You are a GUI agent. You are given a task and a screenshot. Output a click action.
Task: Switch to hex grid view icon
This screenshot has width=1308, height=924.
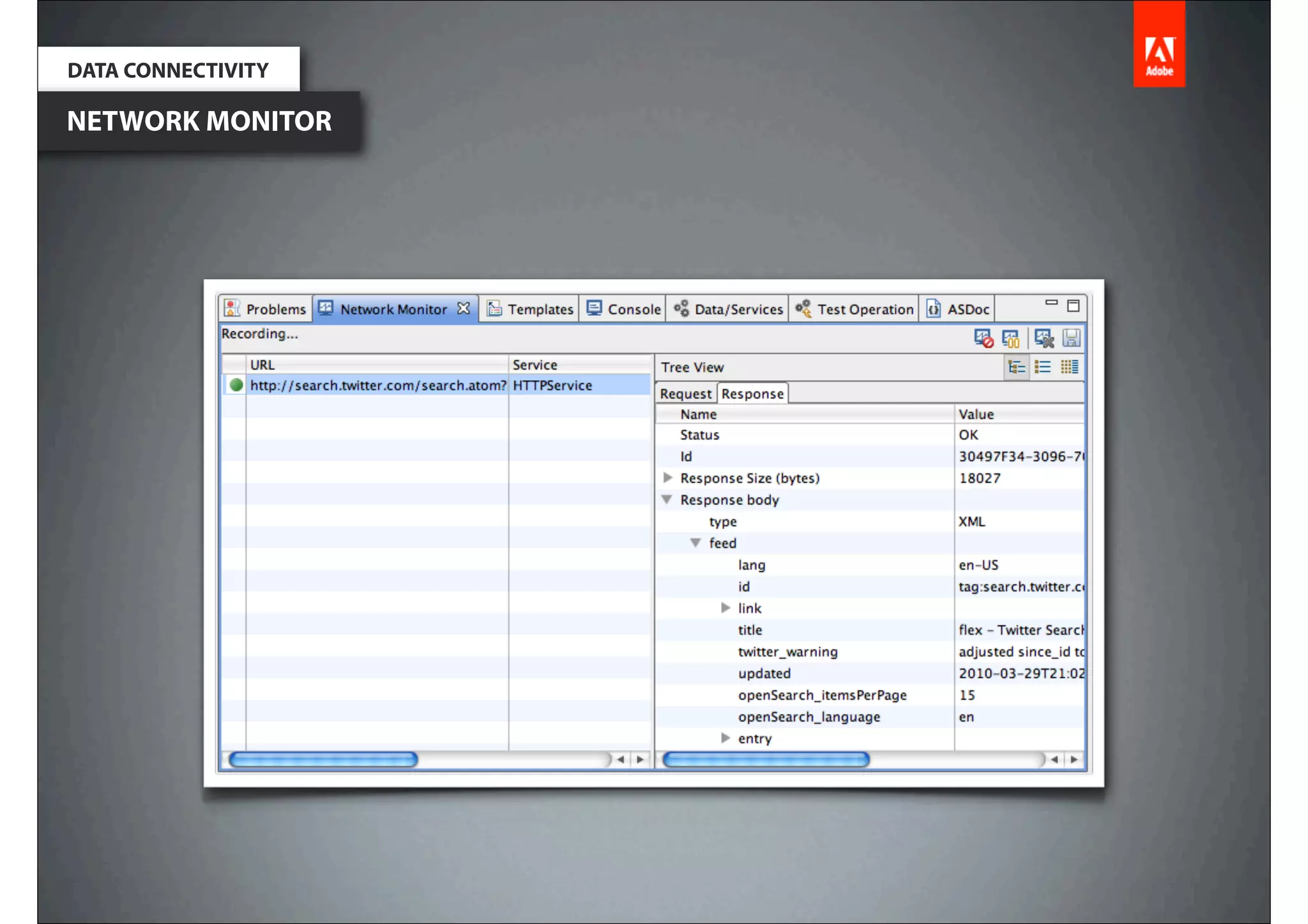(1069, 367)
